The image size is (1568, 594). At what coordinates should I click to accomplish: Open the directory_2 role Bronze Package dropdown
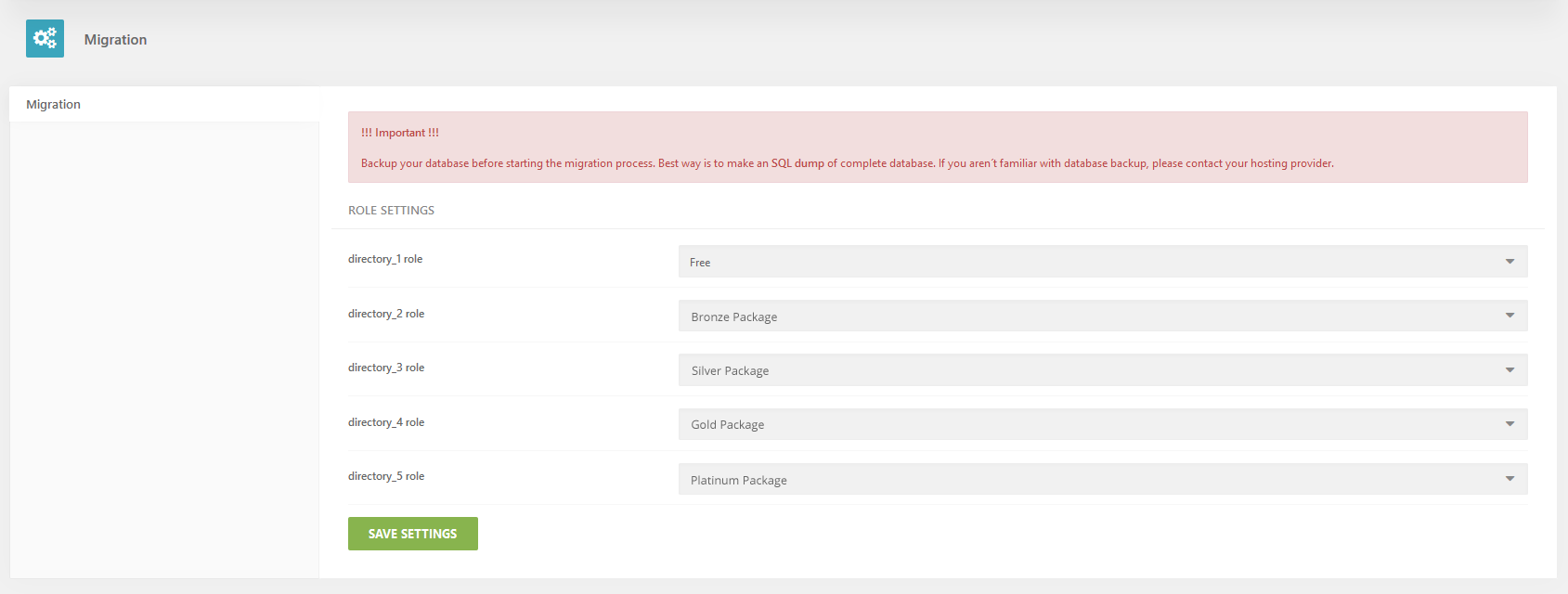coord(1103,316)
